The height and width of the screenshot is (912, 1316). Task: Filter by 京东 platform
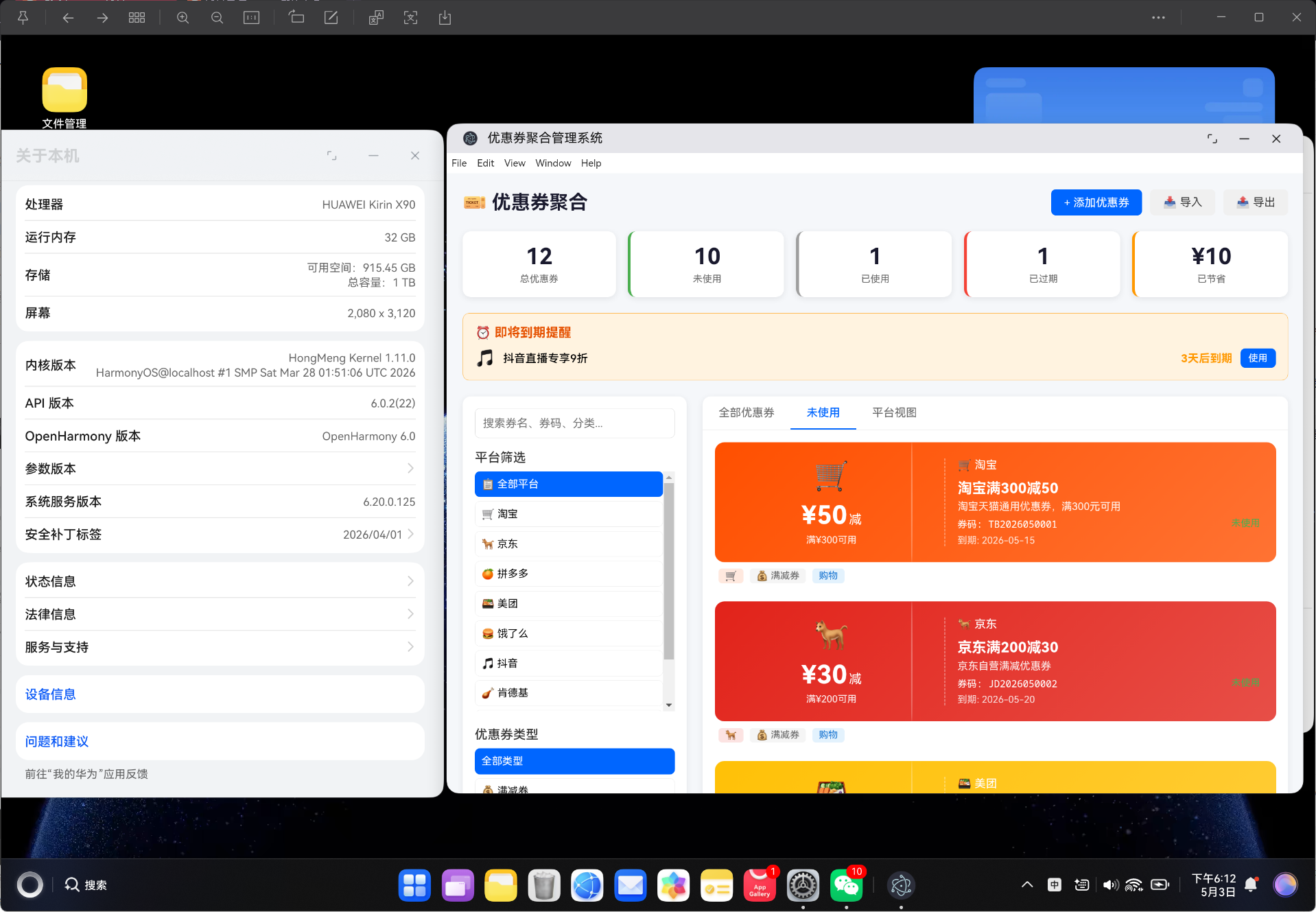coord(568,544)
